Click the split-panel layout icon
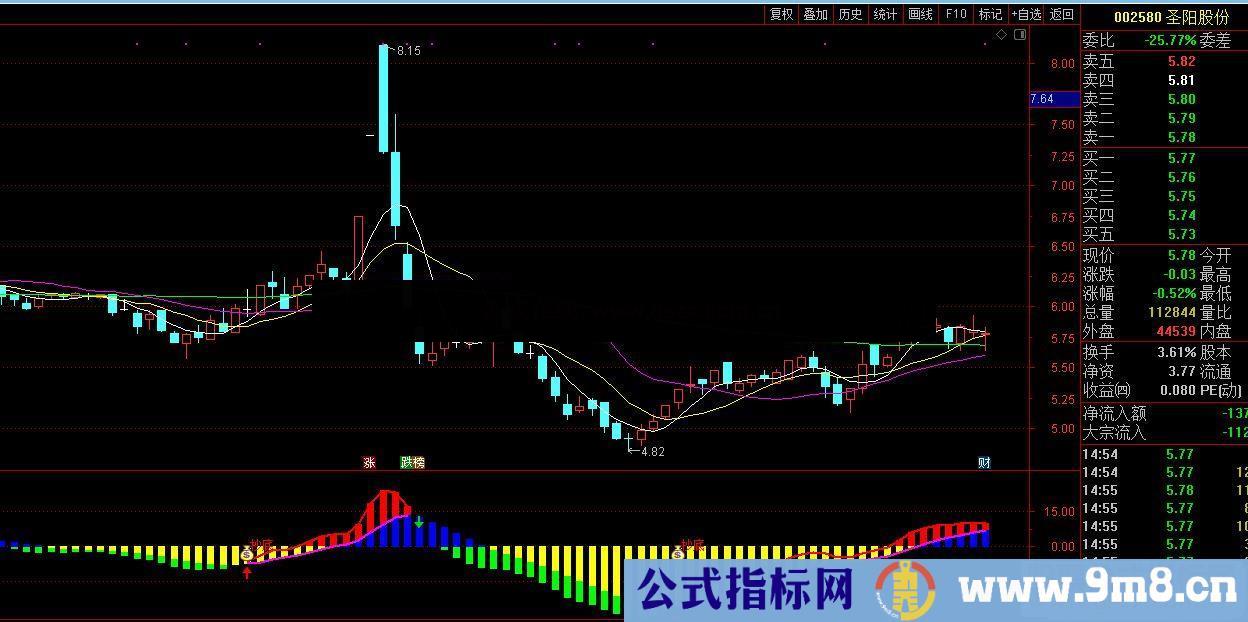Screen dimensions: 1248x622 coord(1020,33)
